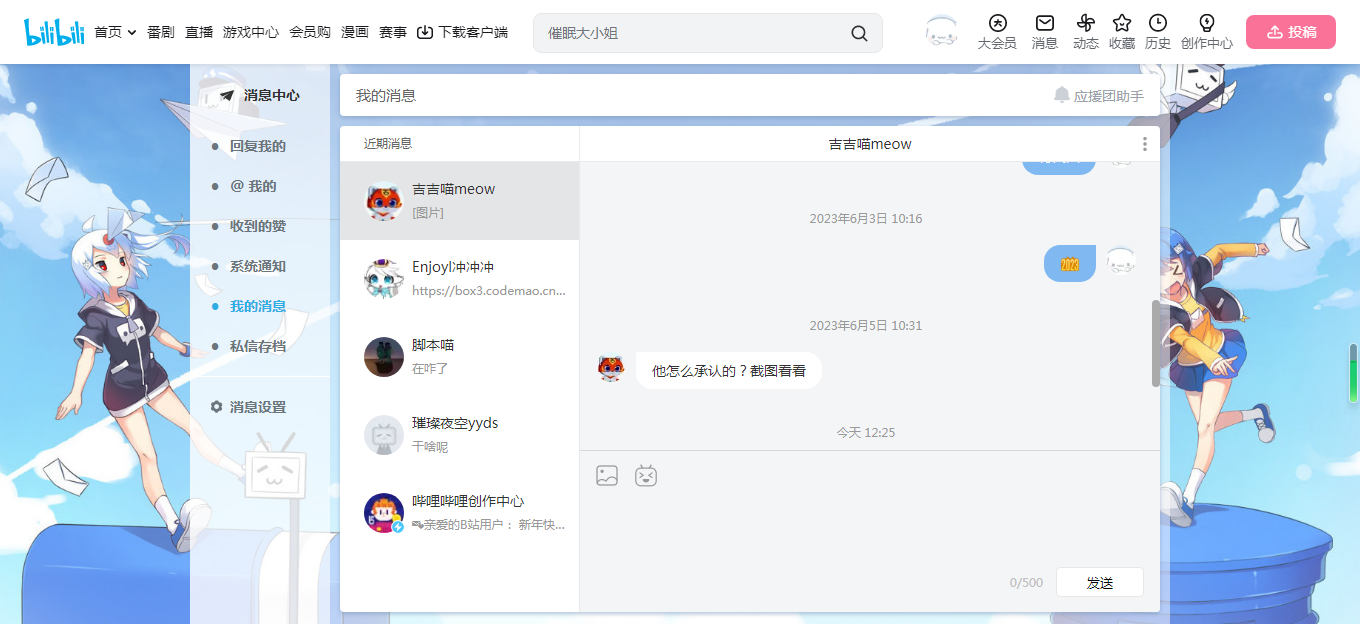Image resolution: width=1360 pixels, height=624 pixels.
Task: Click the bilibili logo
Action: tap(54, 32)
